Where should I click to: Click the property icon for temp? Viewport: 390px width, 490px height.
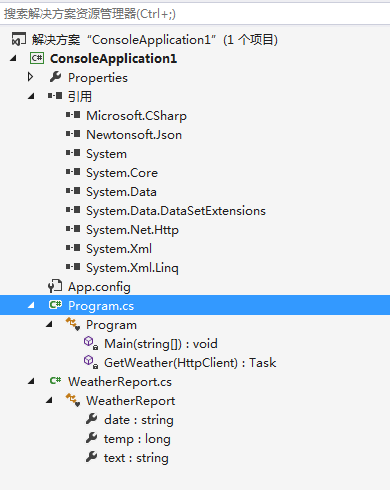[91, 438]
